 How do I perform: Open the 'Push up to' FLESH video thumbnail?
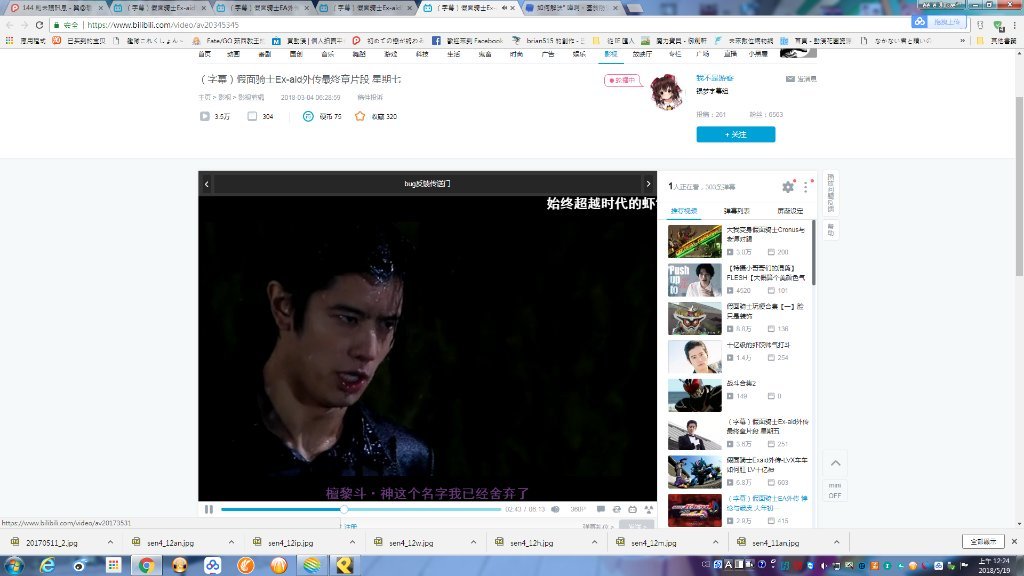pyautogui.click(x=694, y=280)
